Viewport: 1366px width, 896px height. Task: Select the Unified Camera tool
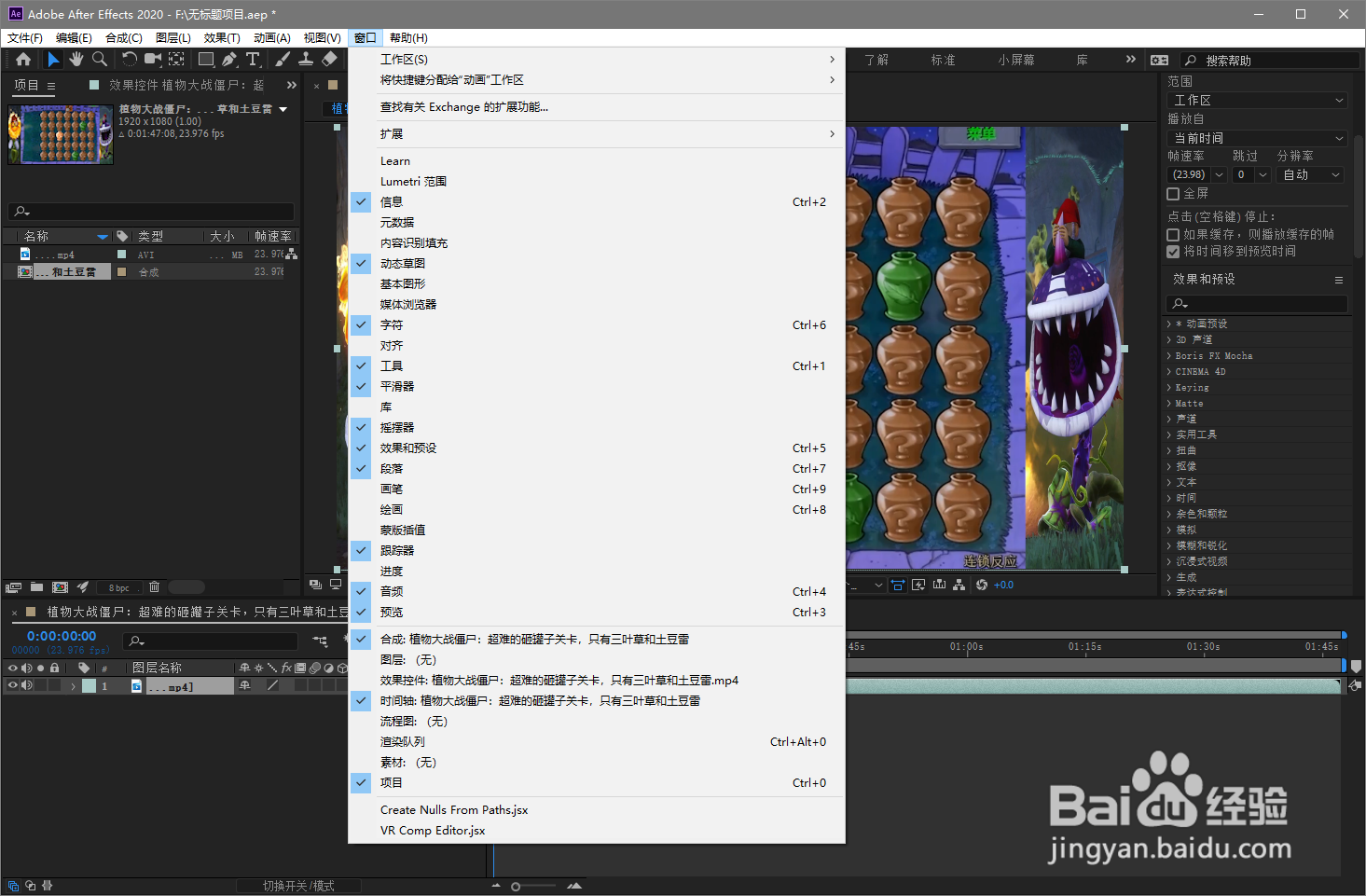point(153,60)
